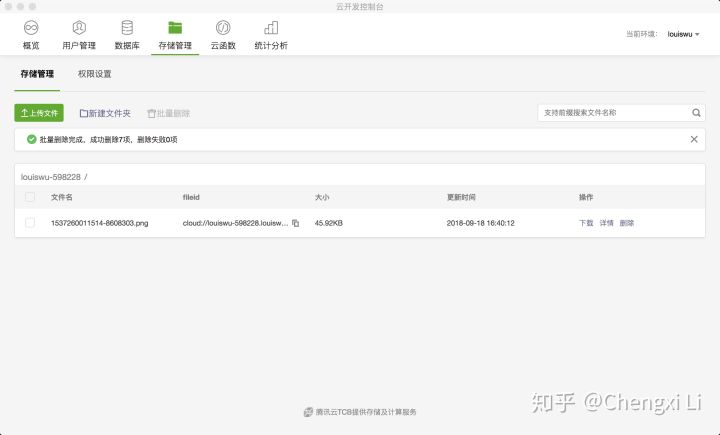Click the 文件名 column header
The width and height of the screenshot is (720, 435).
[x=62, y=197]
